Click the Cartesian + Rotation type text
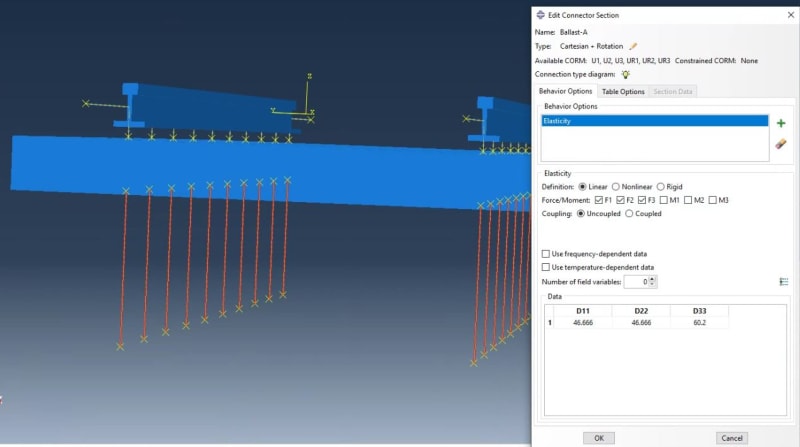This screenshot has width=800, height=447. [591, 46]
